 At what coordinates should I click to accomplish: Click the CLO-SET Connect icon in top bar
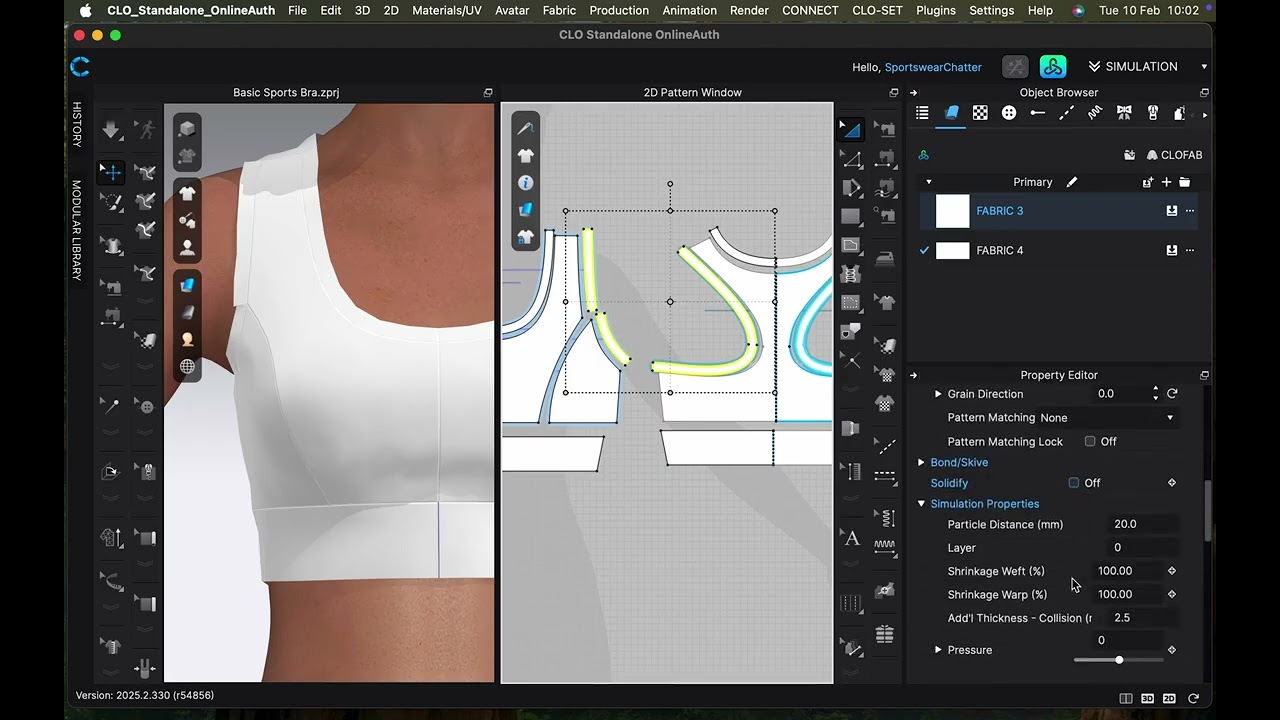point(1052,67)
